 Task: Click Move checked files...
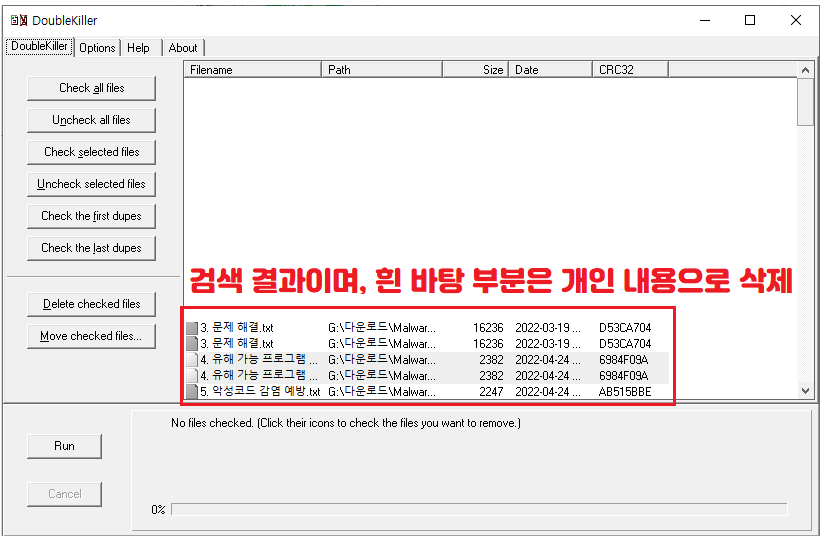point(91,336)
